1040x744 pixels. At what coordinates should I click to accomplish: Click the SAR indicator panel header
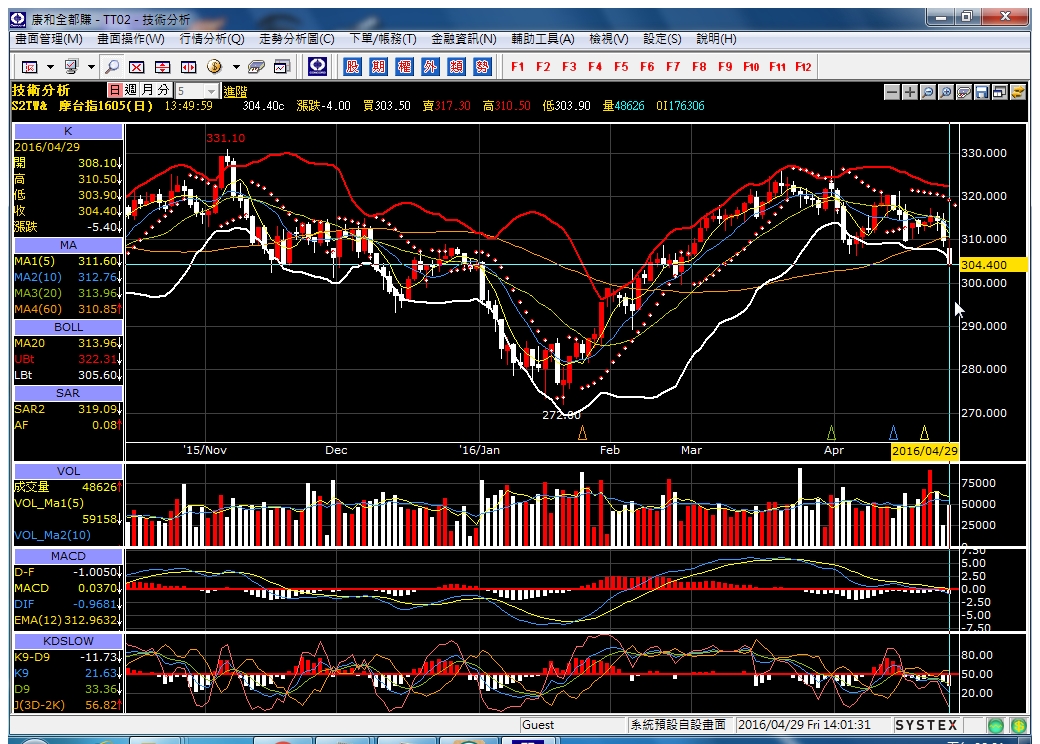[x=68, y=393]
